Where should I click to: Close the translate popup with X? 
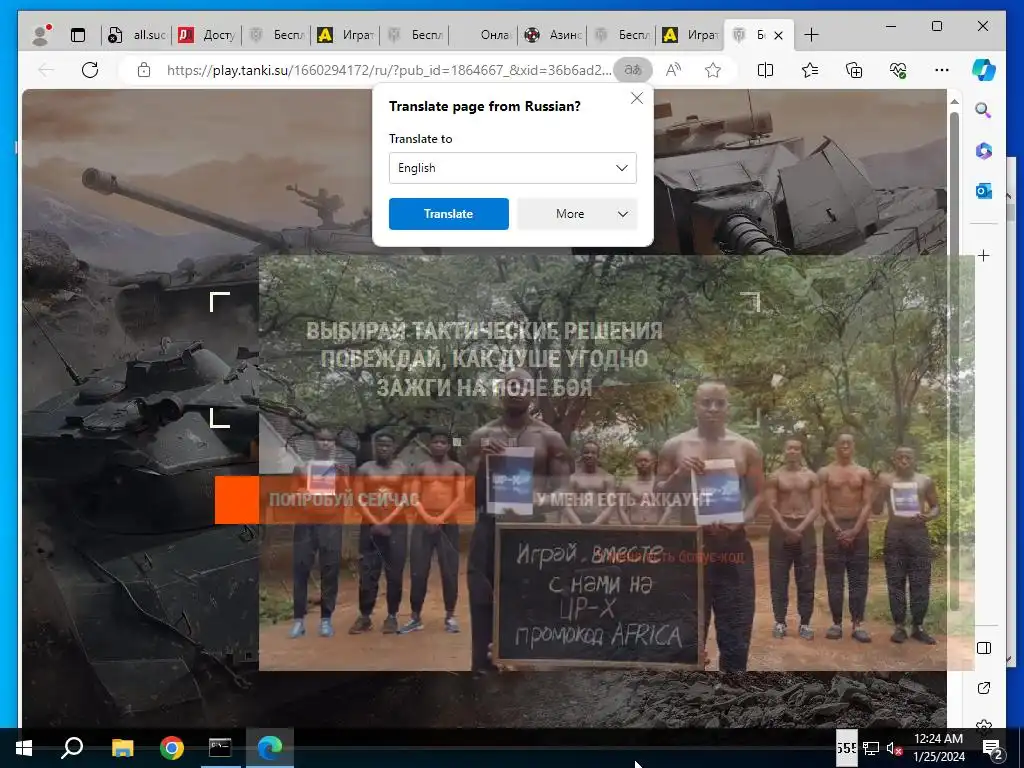637,98
